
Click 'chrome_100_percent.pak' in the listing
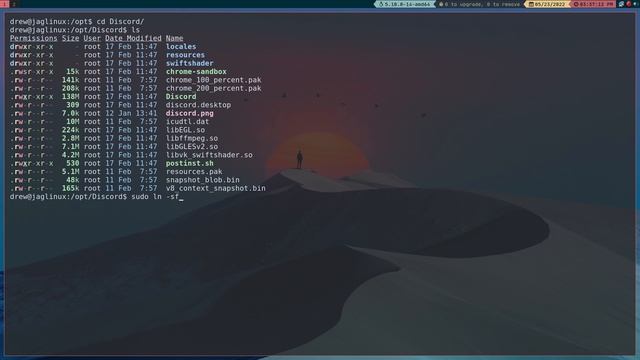213,80
